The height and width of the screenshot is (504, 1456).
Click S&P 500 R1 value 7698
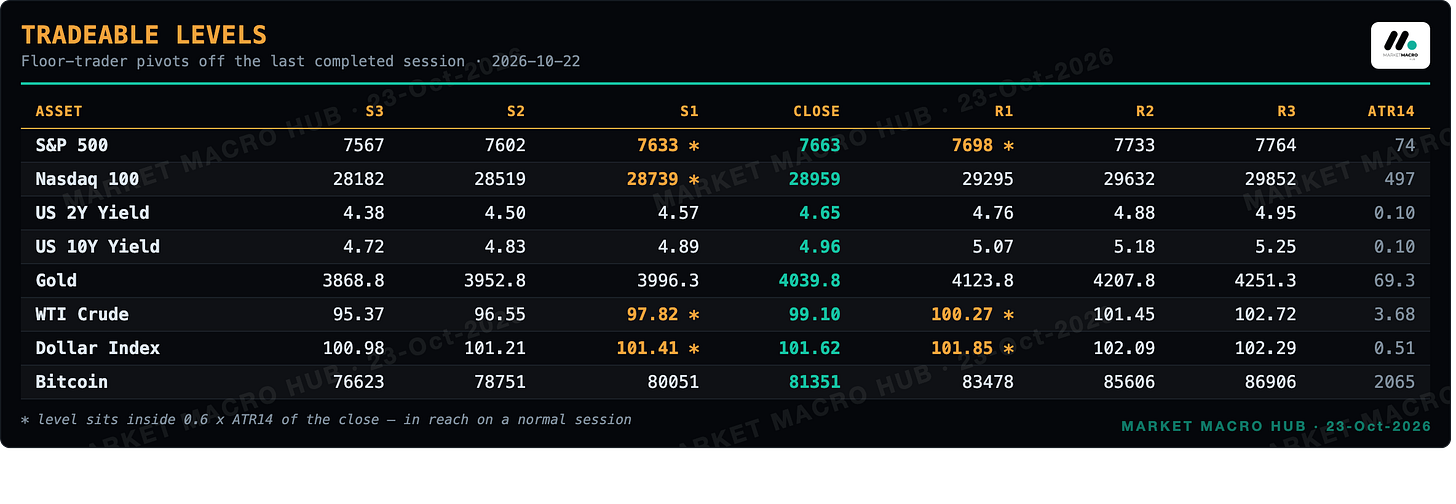click(x=973, y=145)
